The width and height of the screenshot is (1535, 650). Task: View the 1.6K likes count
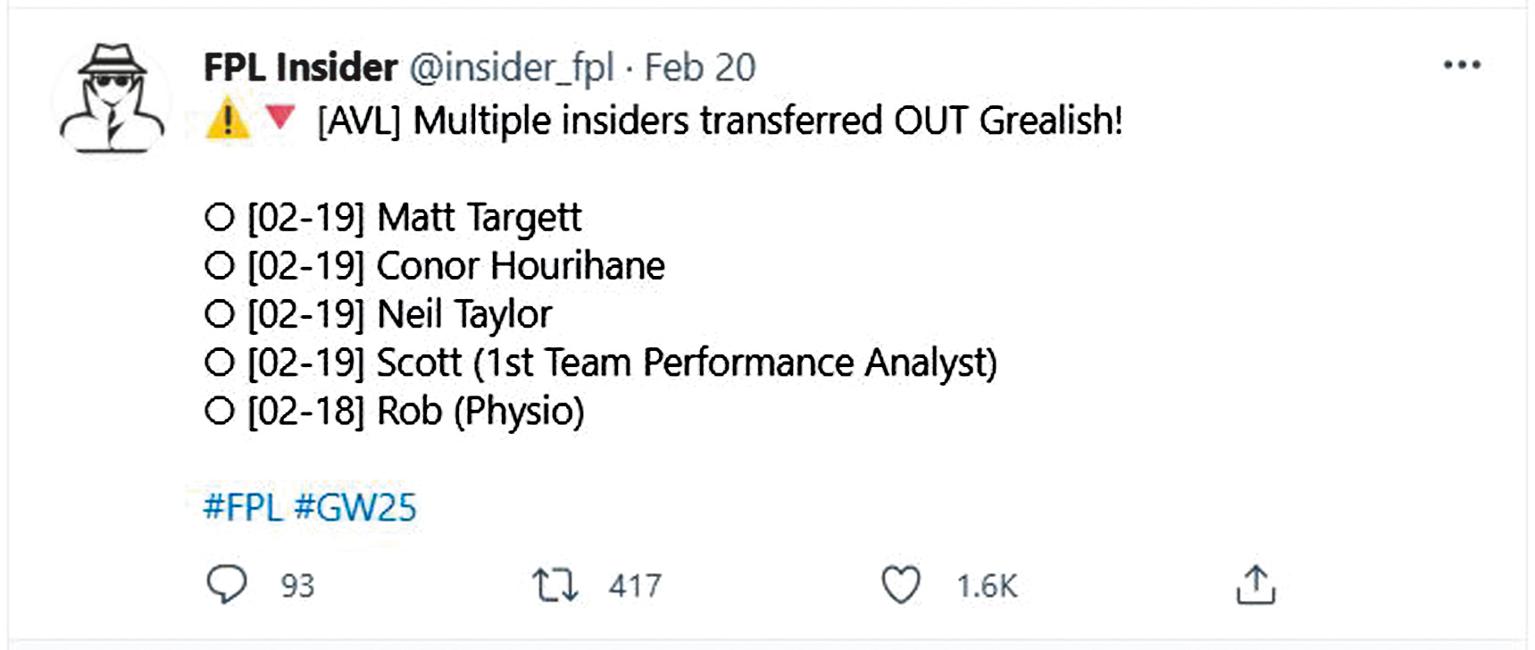tap(986, 586)
